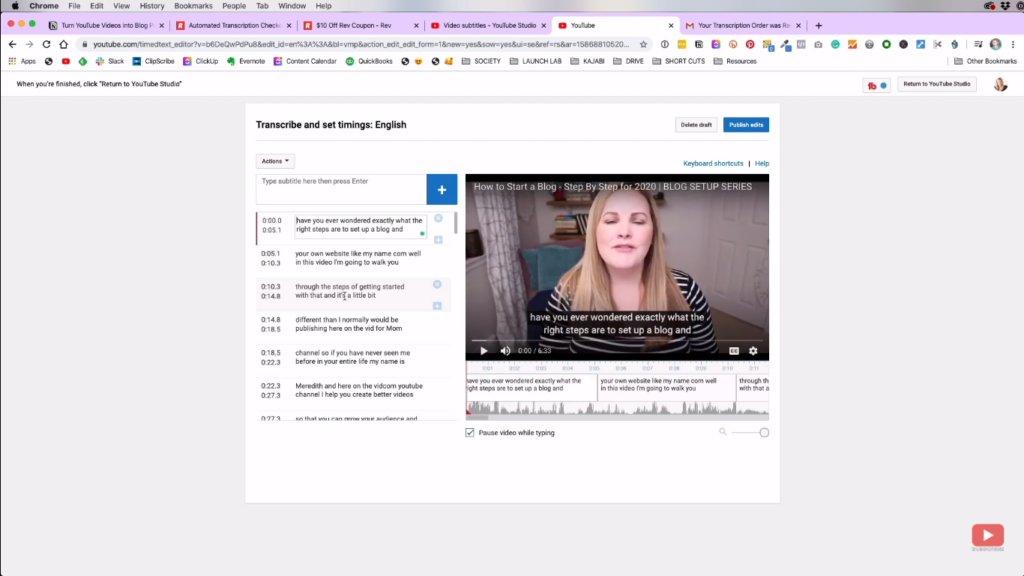The height and width of the screenshot is (576, 1024).
Task: Delete the 0:00.0 subtitle line
Action: tap(438, 218)
